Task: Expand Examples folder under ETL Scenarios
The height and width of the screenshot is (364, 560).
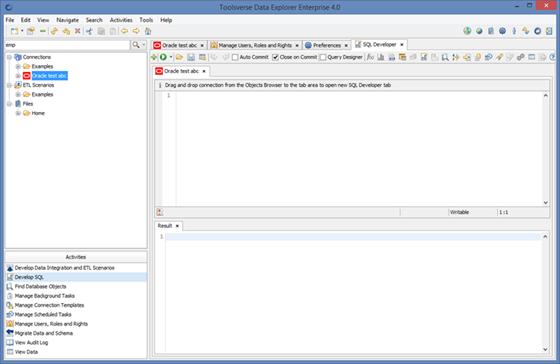Action: [18, 94]
